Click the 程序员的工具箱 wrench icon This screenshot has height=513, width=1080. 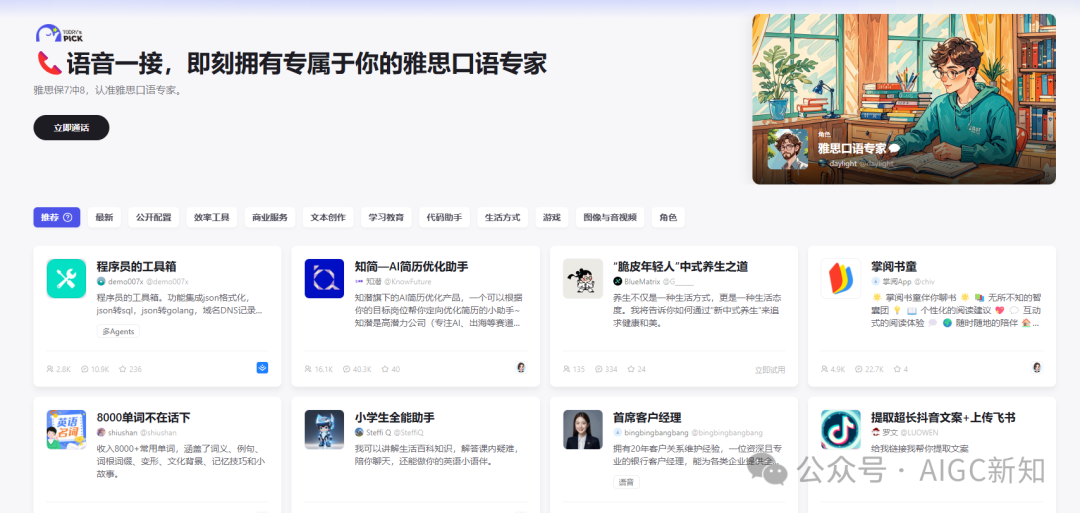(66, 278)
